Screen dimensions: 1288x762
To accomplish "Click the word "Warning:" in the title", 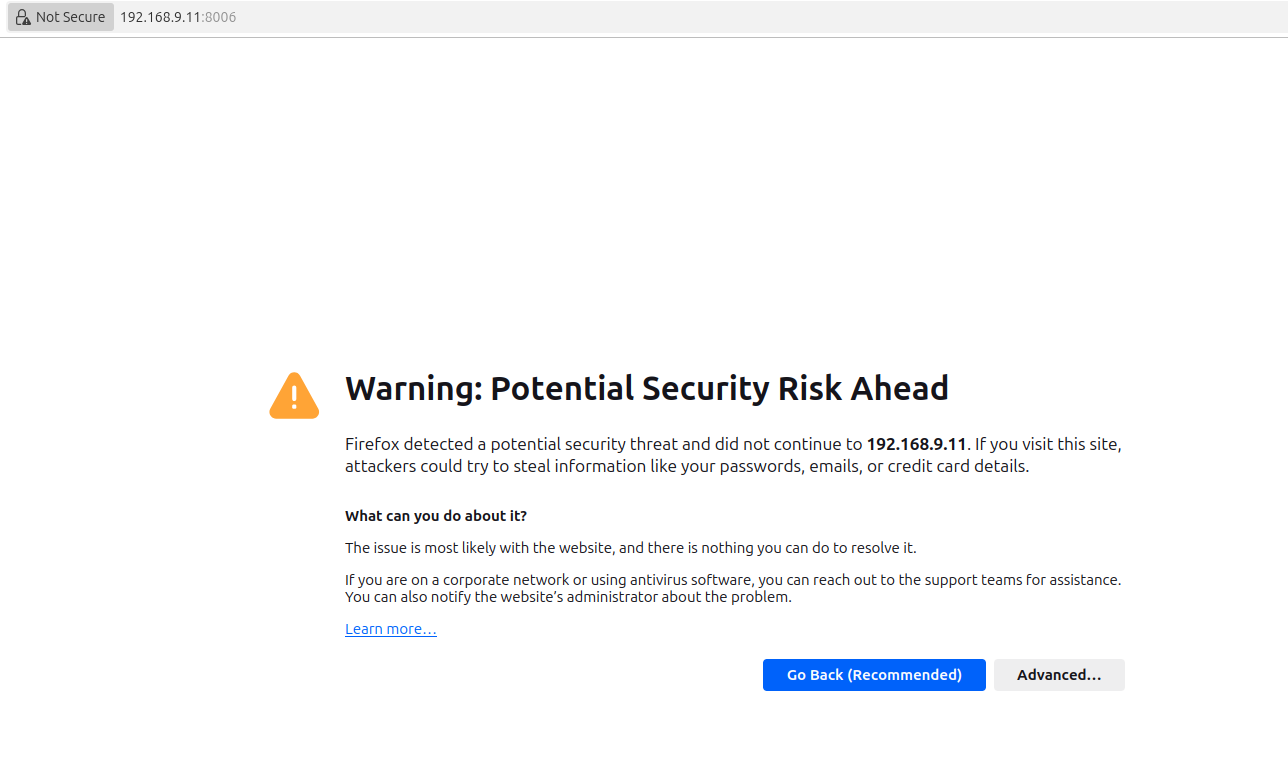I will 413,388.
